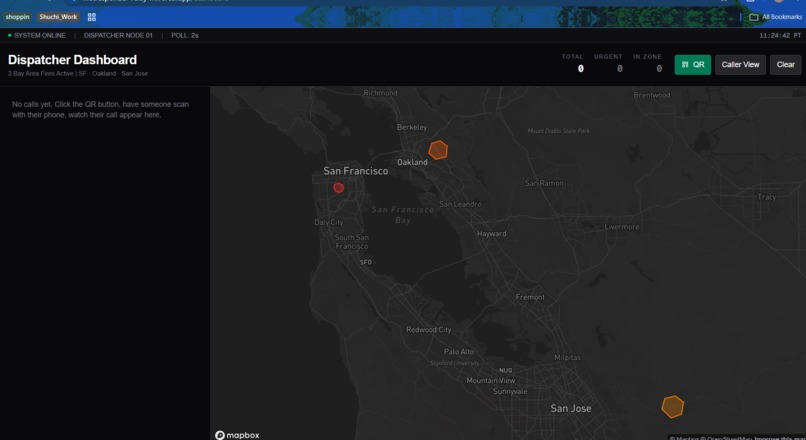Click the Daly City map label
This screenshot has width=806, height=440.
click(x=328, y=222)
